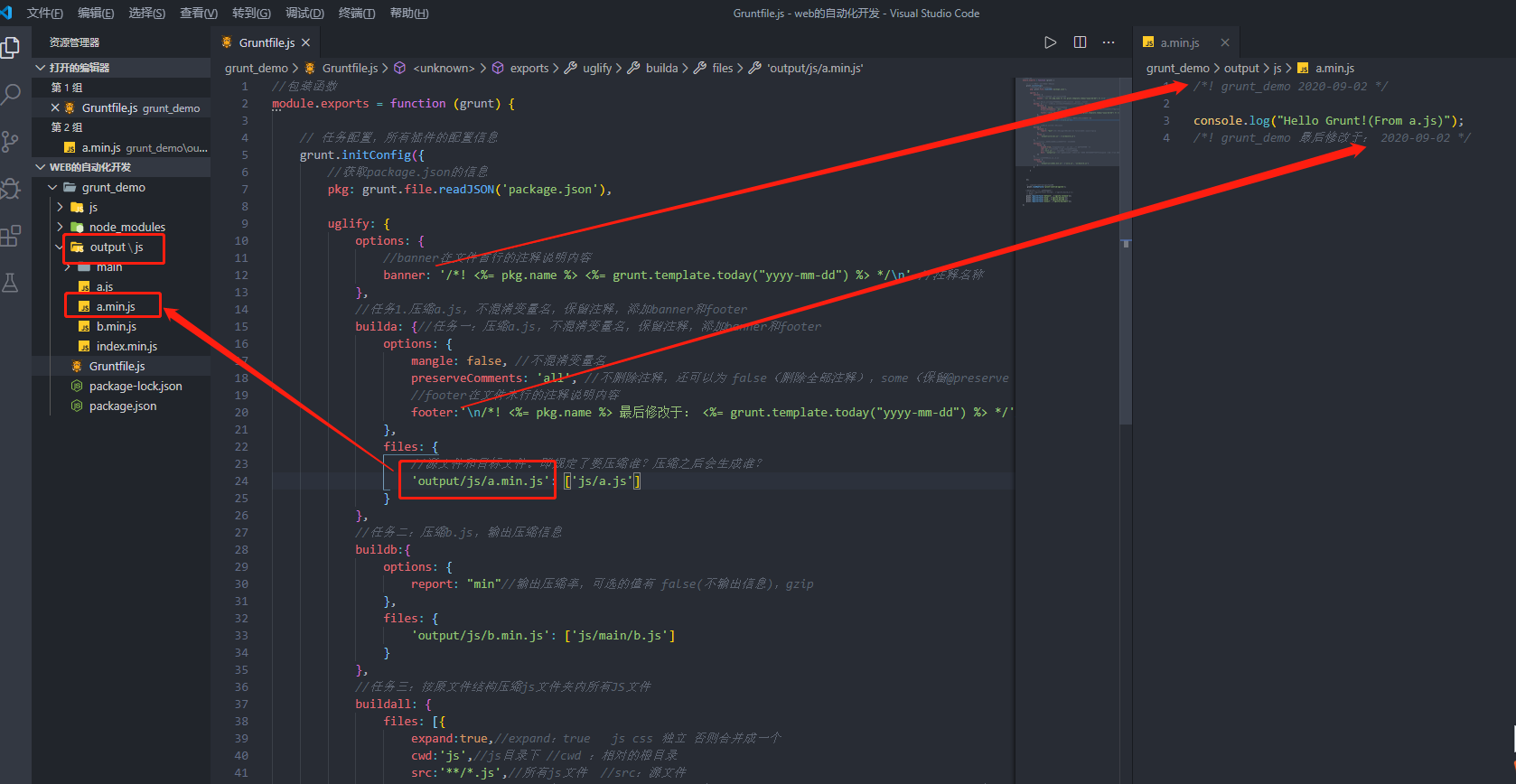Open the Search view in activity bar

pyautogui.click(x=11, y=94)
